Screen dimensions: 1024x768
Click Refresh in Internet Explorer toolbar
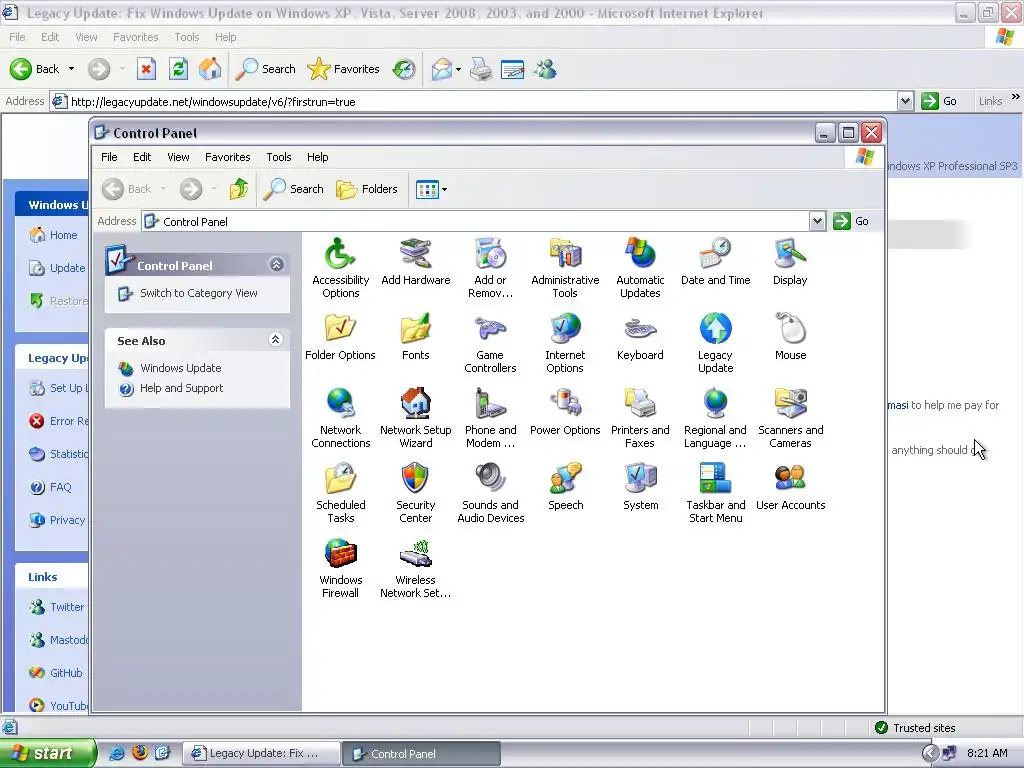178,69
